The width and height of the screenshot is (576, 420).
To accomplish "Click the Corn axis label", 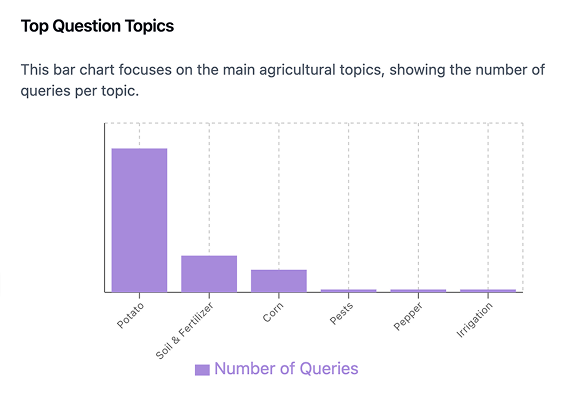I will pyautogui.click(x=273, y=312).
